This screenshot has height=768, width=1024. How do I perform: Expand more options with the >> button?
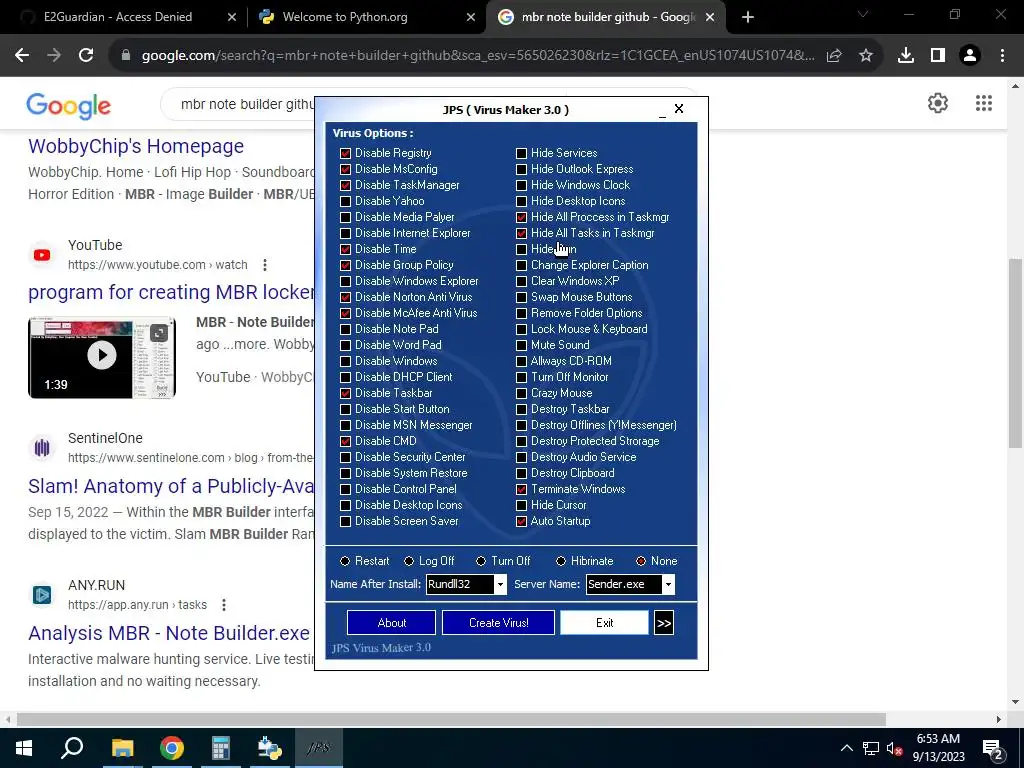664,623
